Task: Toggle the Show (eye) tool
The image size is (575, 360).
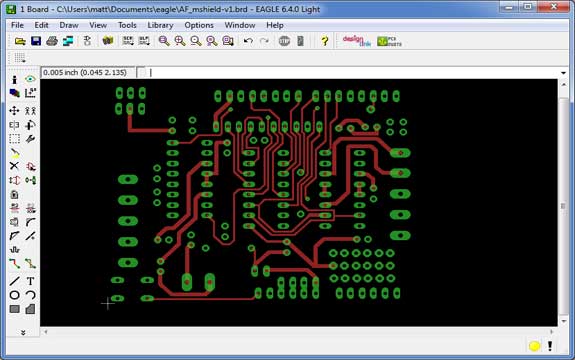Action: pyautogui.click(x=30, y=79)
